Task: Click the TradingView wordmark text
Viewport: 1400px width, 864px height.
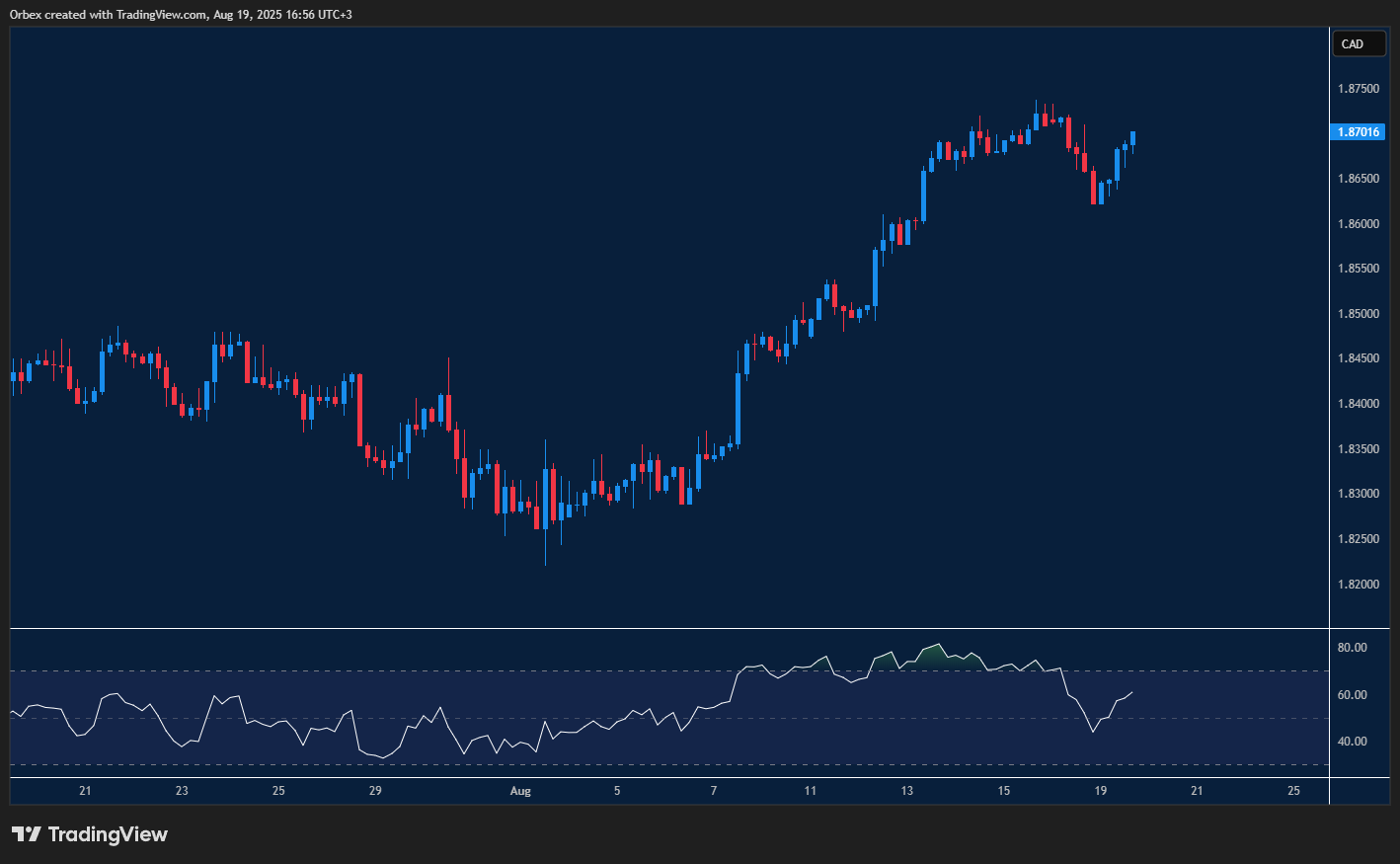Action: [112, 834]
